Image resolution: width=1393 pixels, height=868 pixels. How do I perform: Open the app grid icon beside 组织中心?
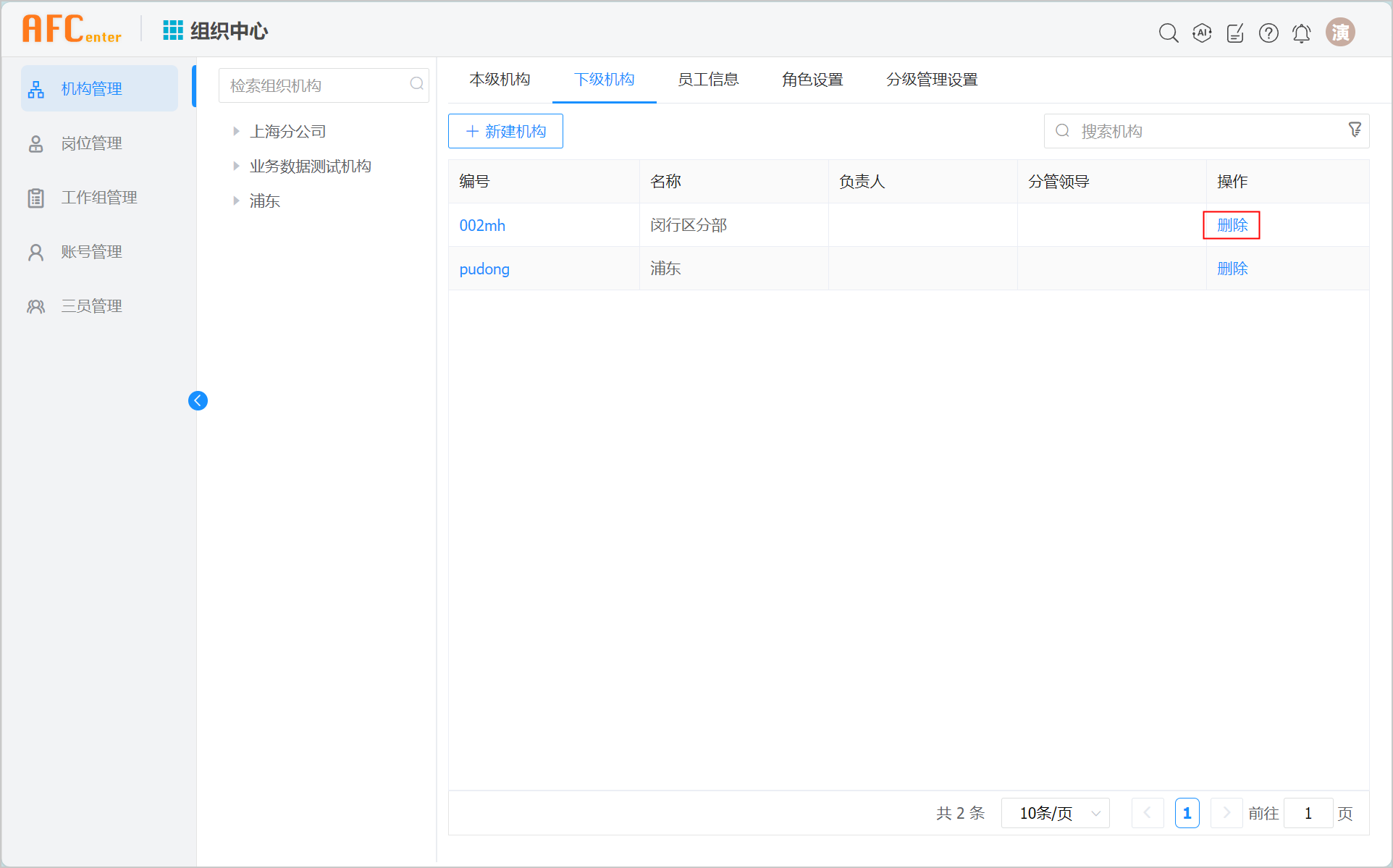click(x=172, y=30)
